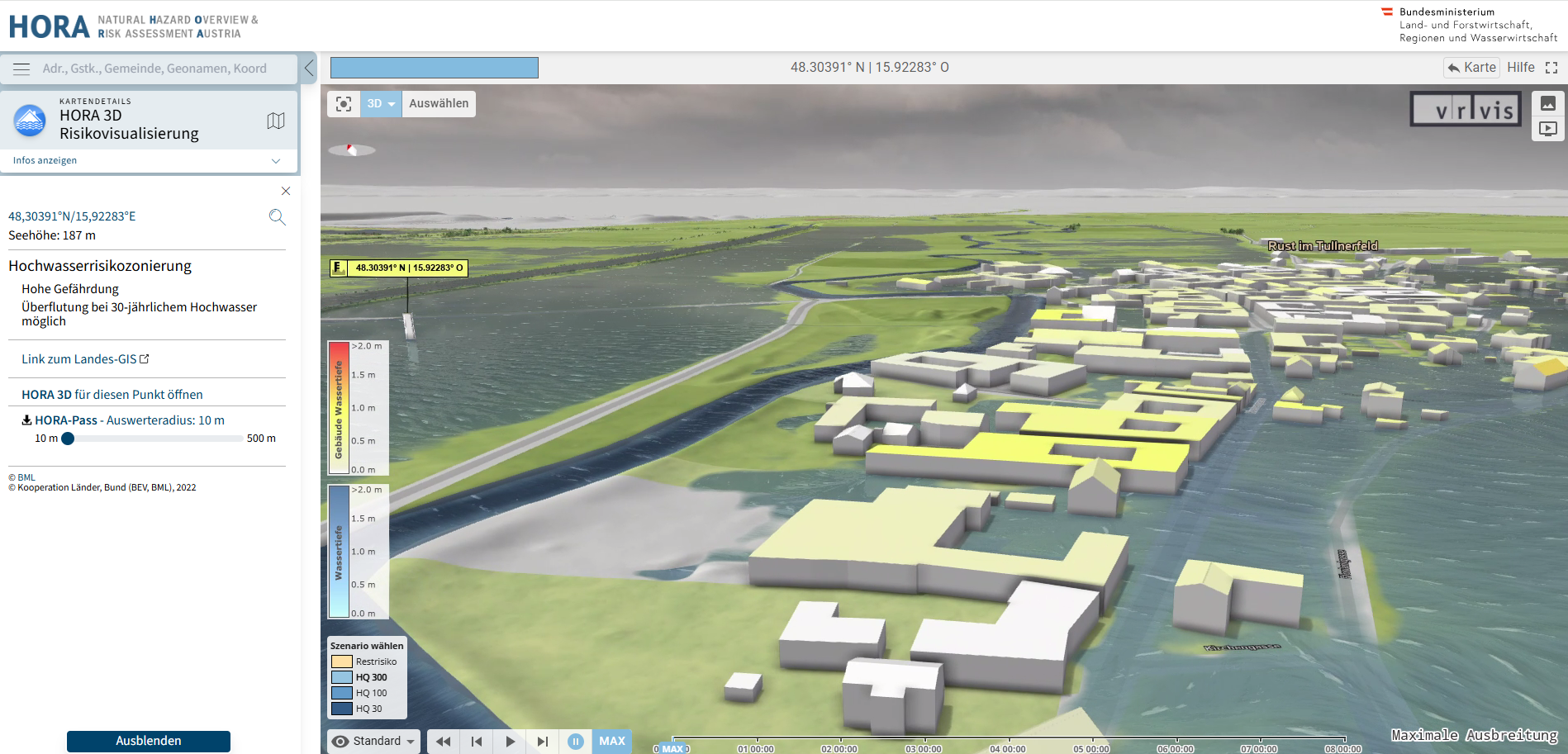Open the map view icon beside HORA 3D title
1568x754 pixels.
[x=276, y=120]
